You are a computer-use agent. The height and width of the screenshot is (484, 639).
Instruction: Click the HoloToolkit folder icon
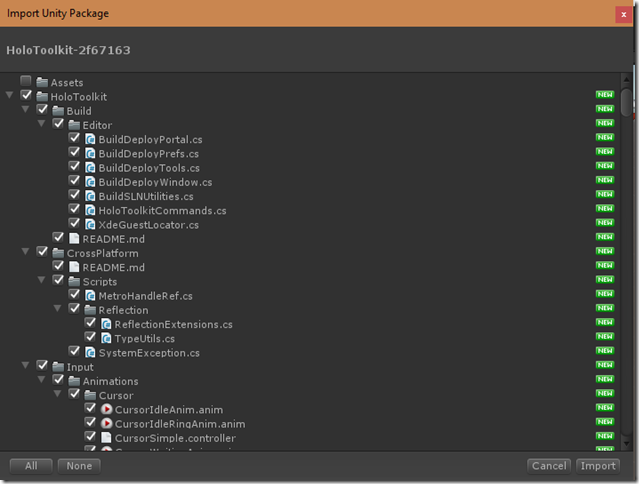tap(42, 97)
